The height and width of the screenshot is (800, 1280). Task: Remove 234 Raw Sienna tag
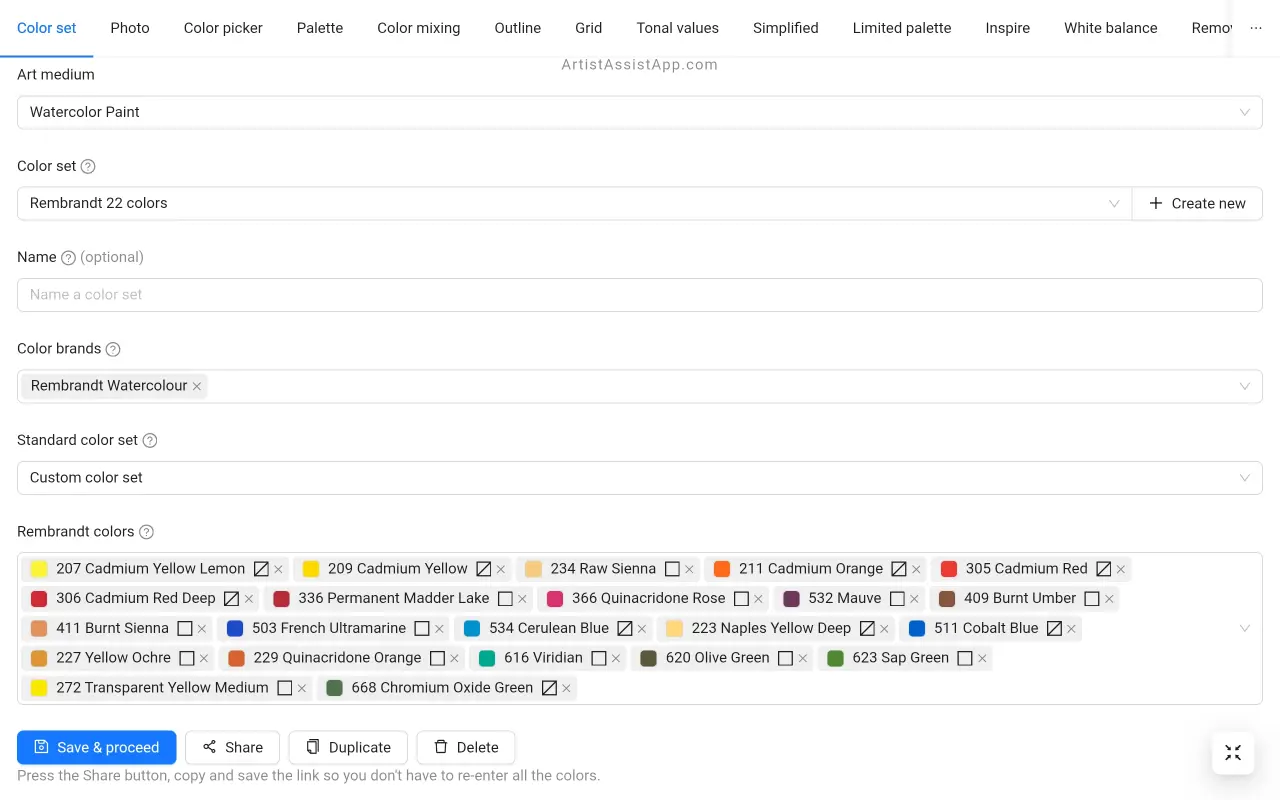(689, 569)
